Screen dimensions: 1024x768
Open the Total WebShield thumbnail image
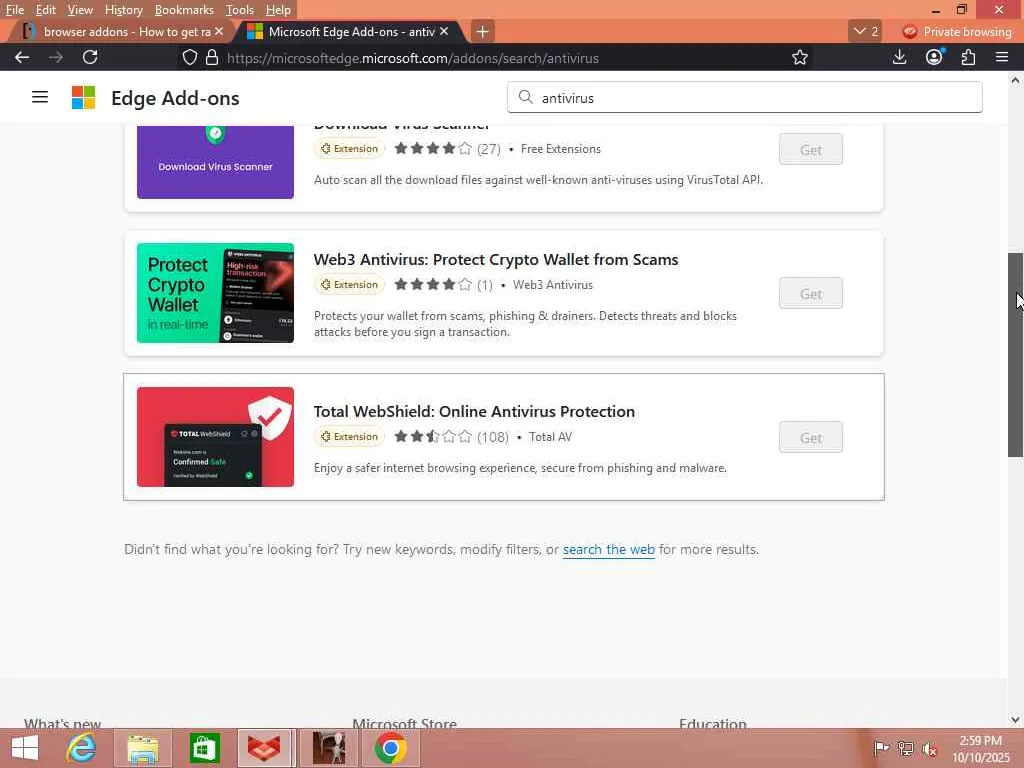[x=215, y=437]
